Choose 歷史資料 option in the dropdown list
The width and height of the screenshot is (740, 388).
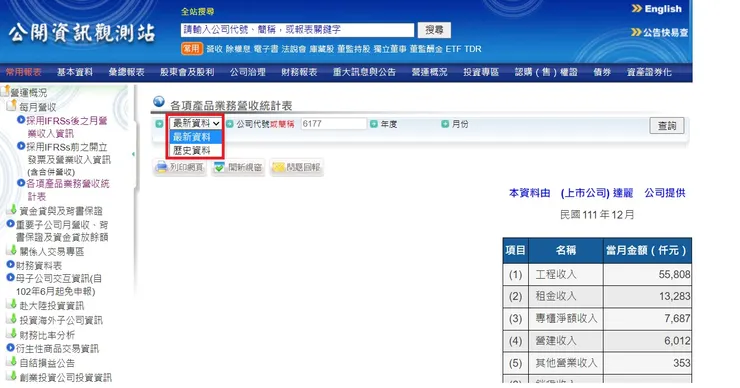point(195,151)
